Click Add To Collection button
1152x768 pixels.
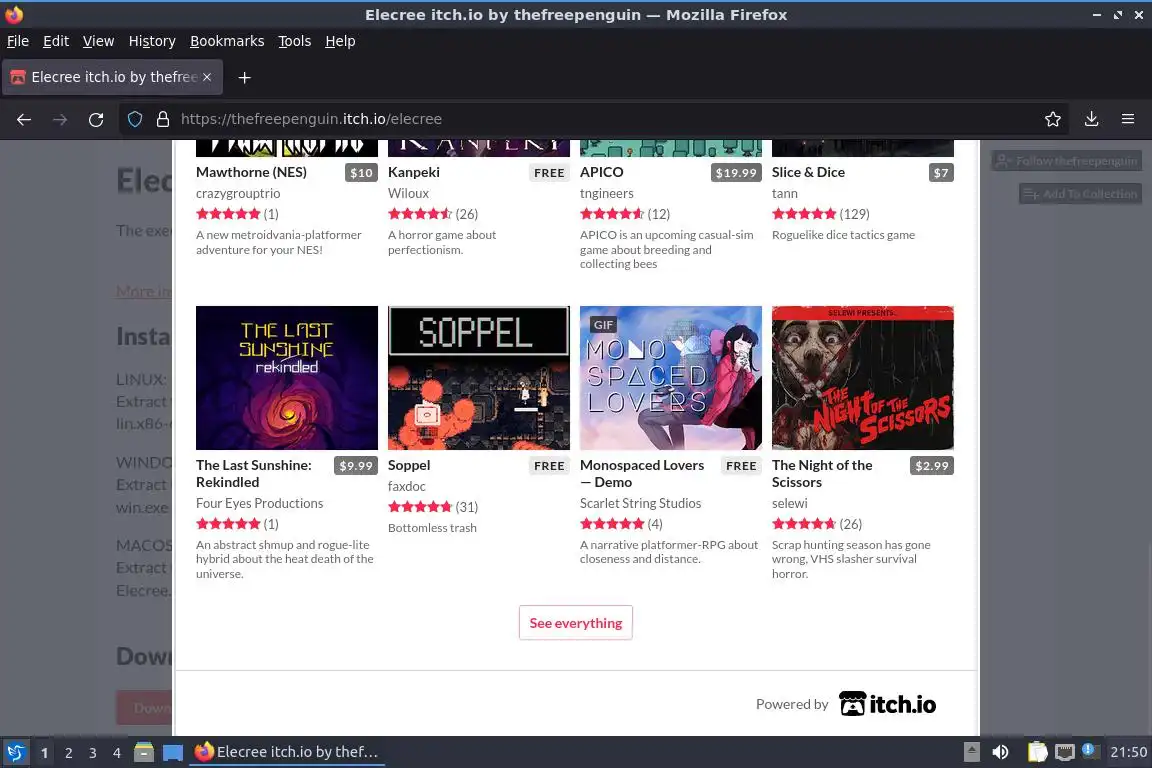click(x=1080, y=194)
